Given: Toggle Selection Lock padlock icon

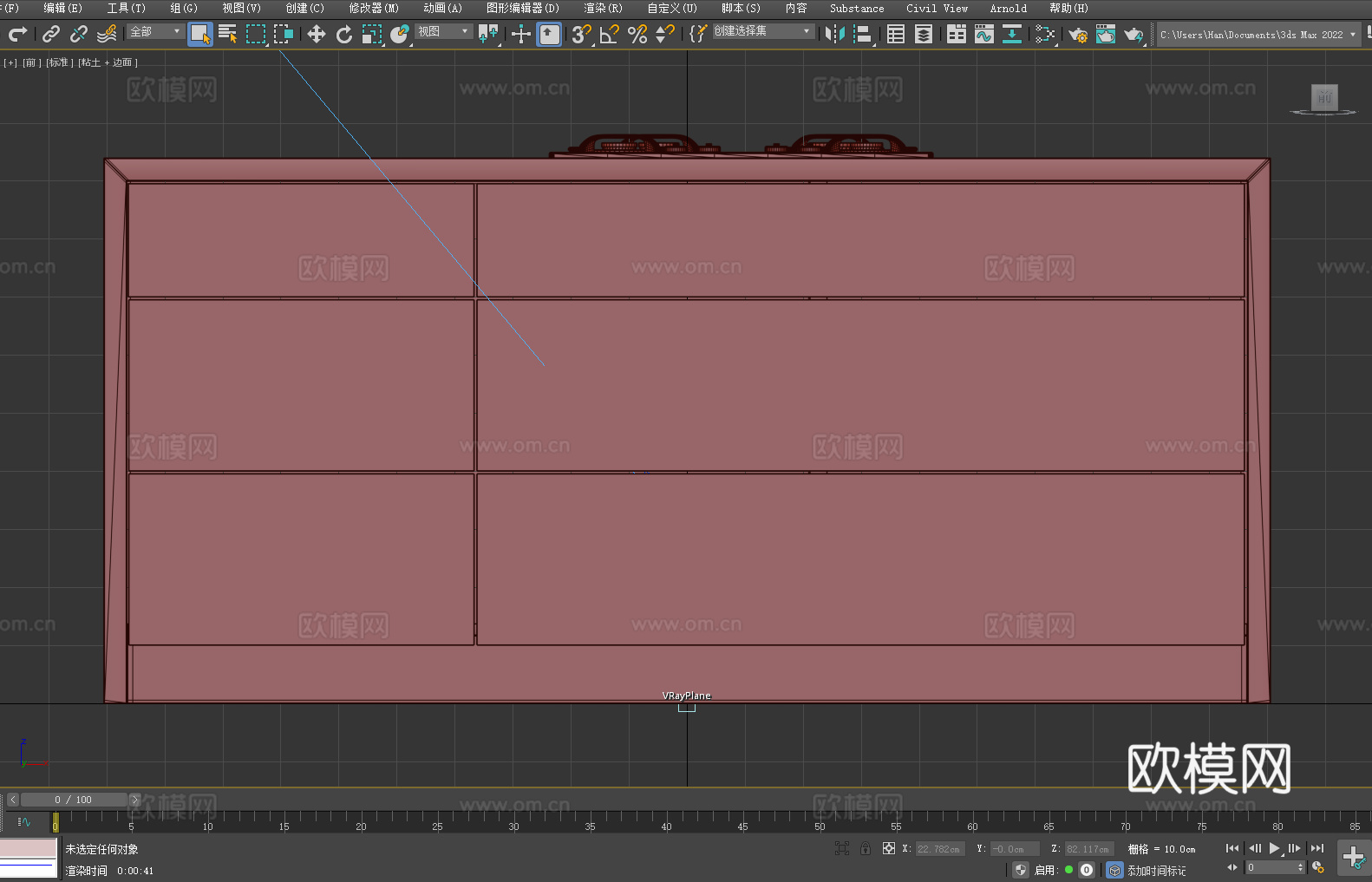Looking at the screenshot, I should click(866, 849).
